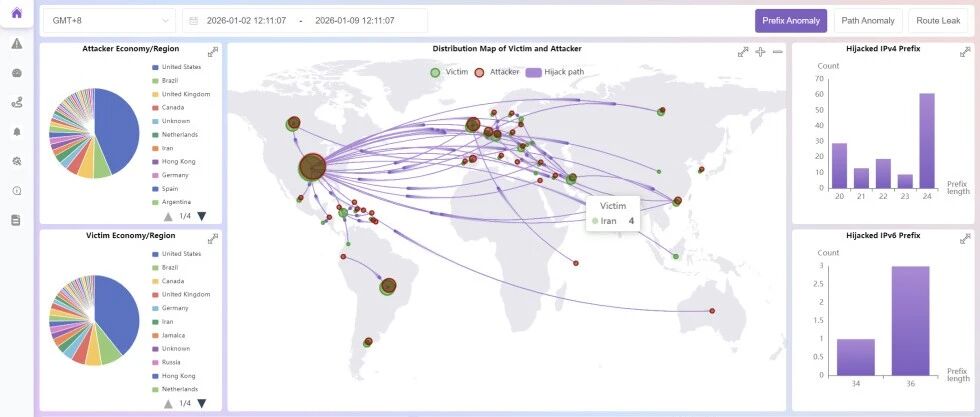Toggle Hong Kong in Victim Economy legend

[x=173, y=376]
